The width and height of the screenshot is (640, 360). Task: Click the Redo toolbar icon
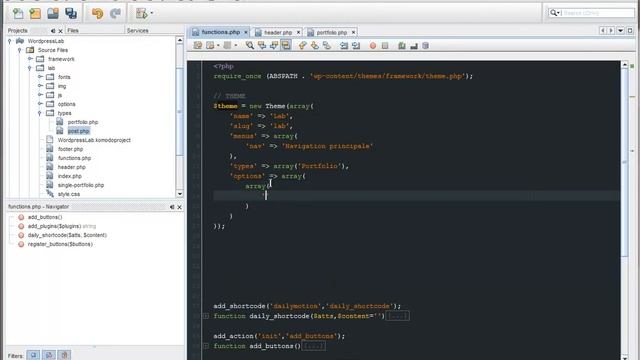[x=116, y=13]
